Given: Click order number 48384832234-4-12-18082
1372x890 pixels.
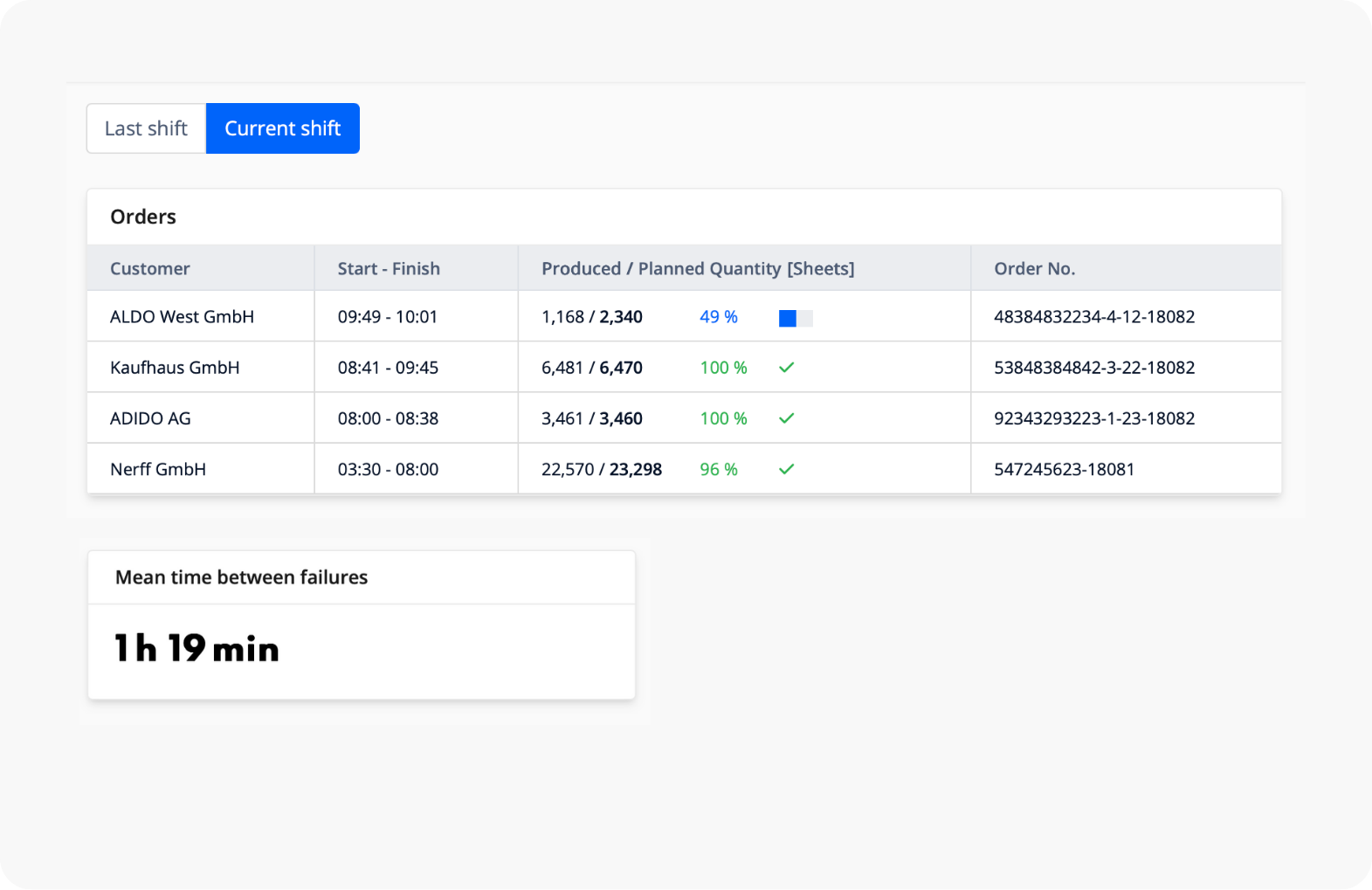Looking at the screenshot, I should click(1093, 317).
